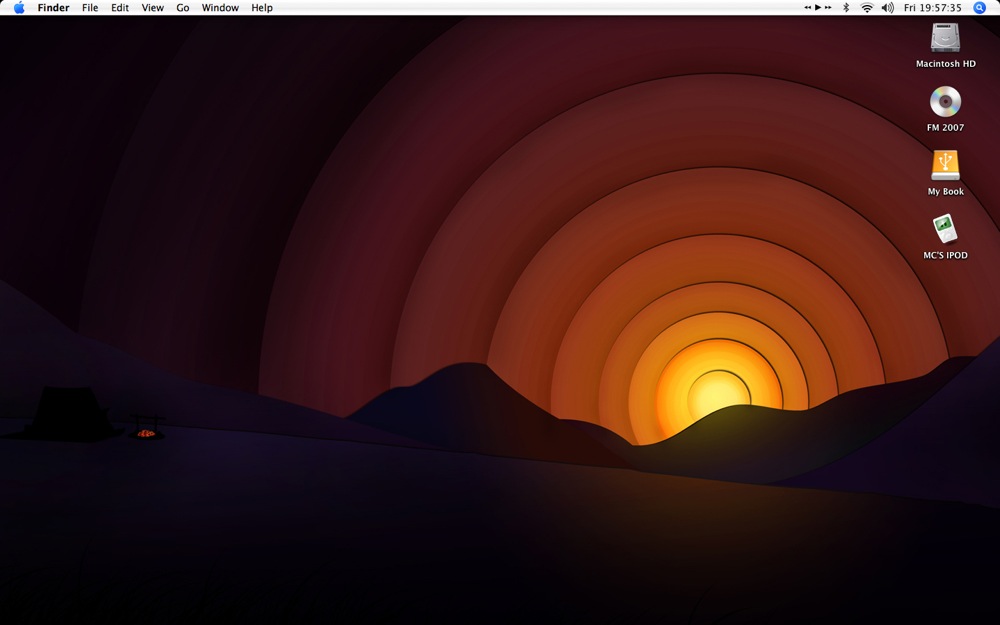Show the clock menu reading Fri 19:57:35

tap(932, 8)
